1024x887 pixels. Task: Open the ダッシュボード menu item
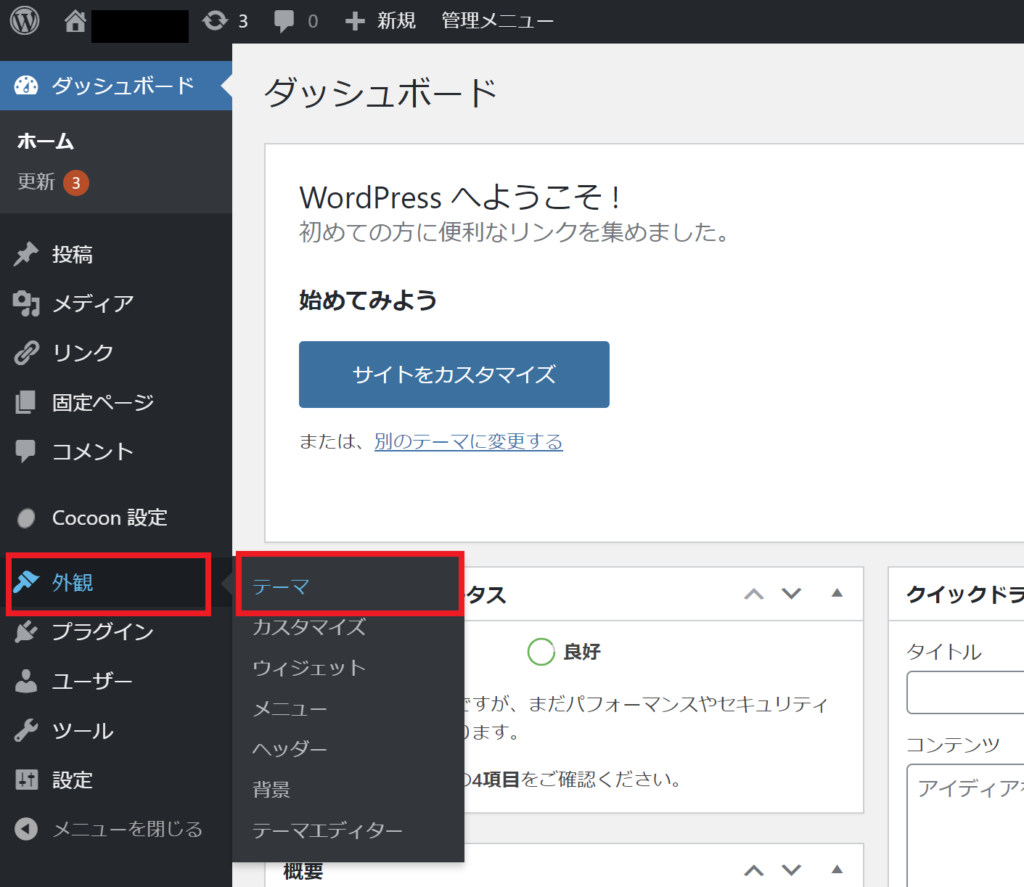pos(116,86)
